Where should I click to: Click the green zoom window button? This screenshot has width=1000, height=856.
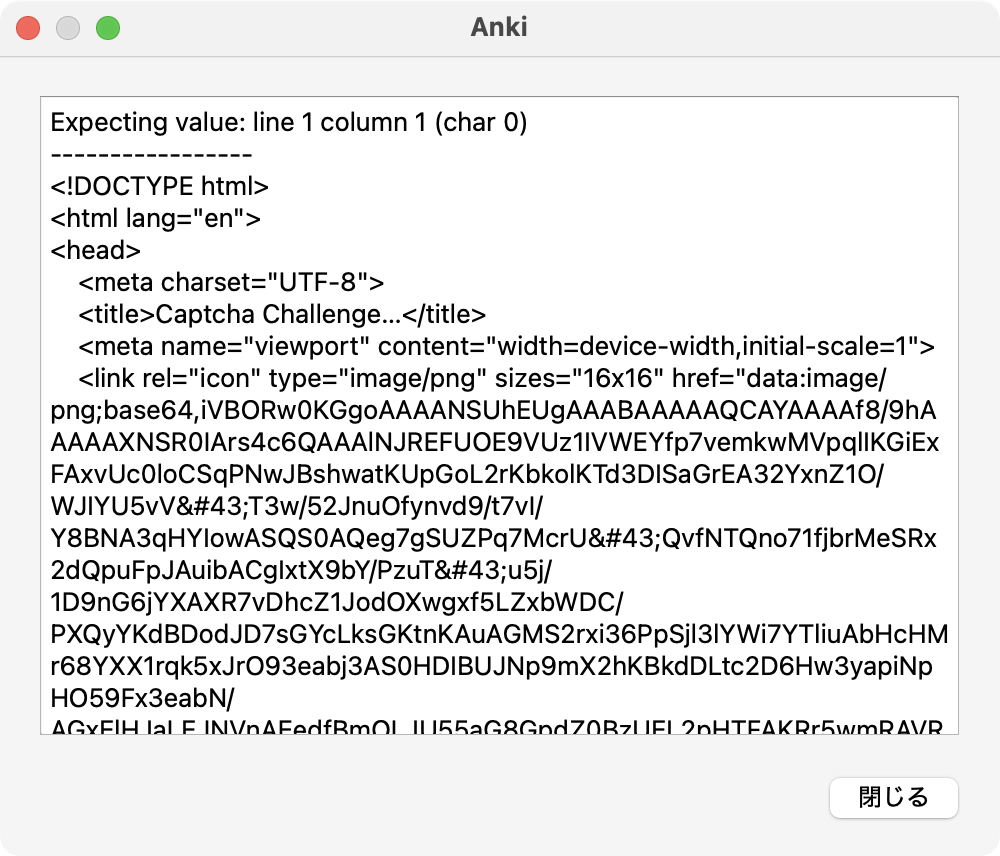108,28
